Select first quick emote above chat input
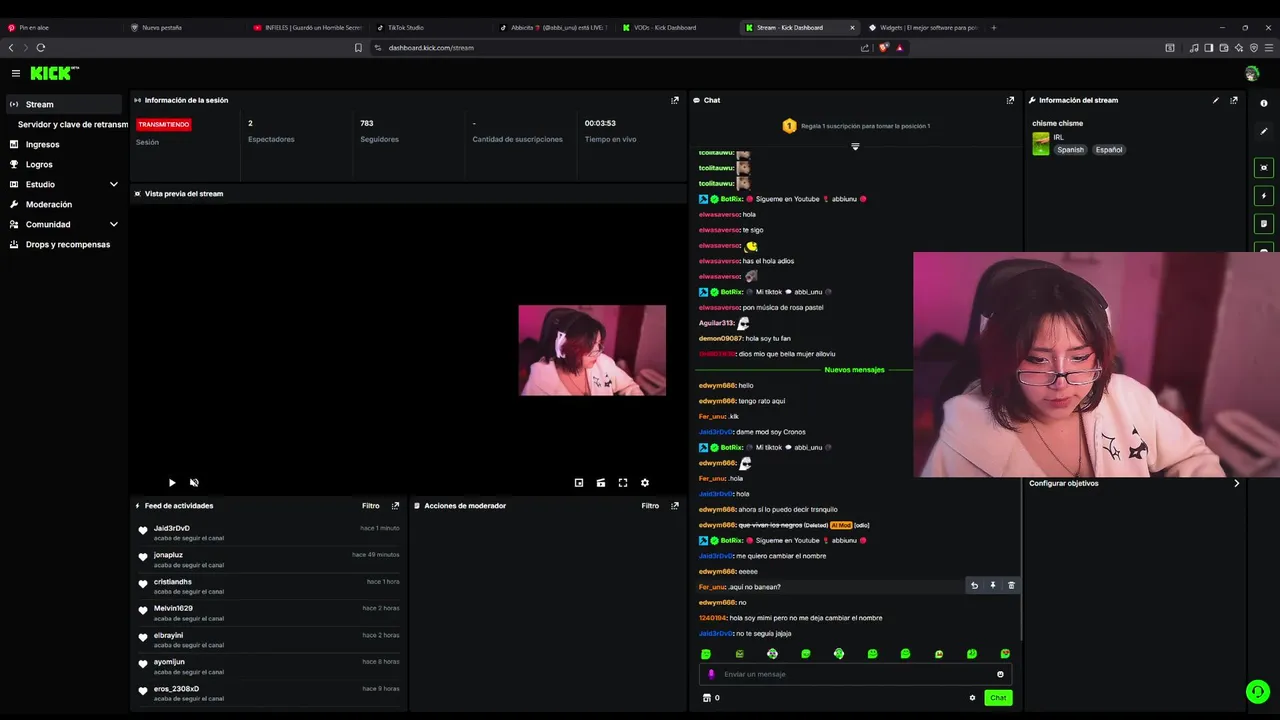This screenshot has height=720, width=1280. (706, 654)
